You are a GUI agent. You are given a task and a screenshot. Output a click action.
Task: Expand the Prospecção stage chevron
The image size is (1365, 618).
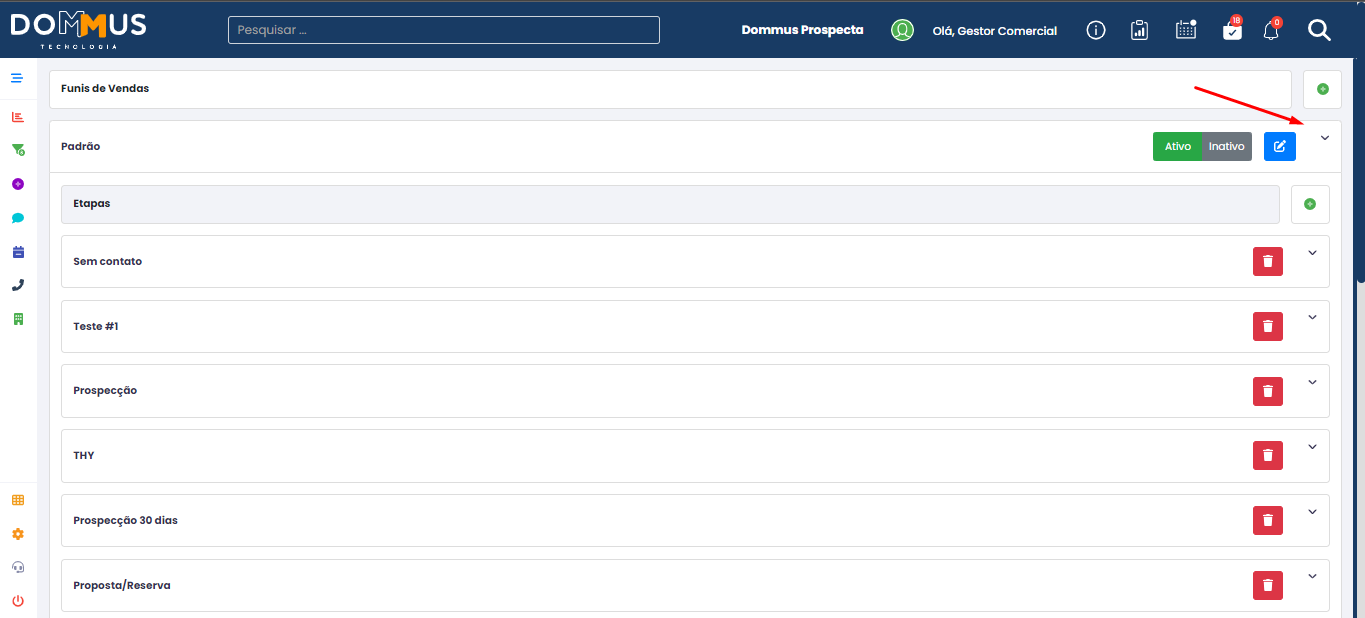click(x=1313, y=382)
